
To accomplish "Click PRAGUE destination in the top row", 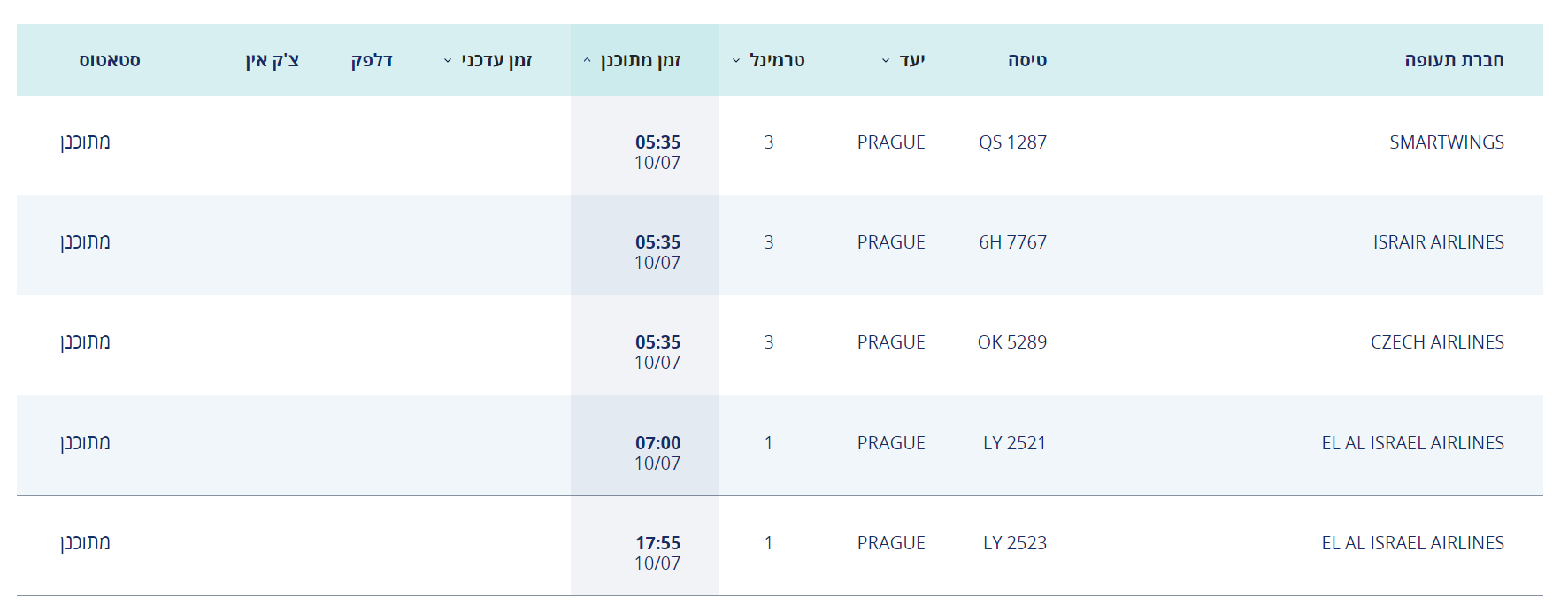I will click(891, 142).
